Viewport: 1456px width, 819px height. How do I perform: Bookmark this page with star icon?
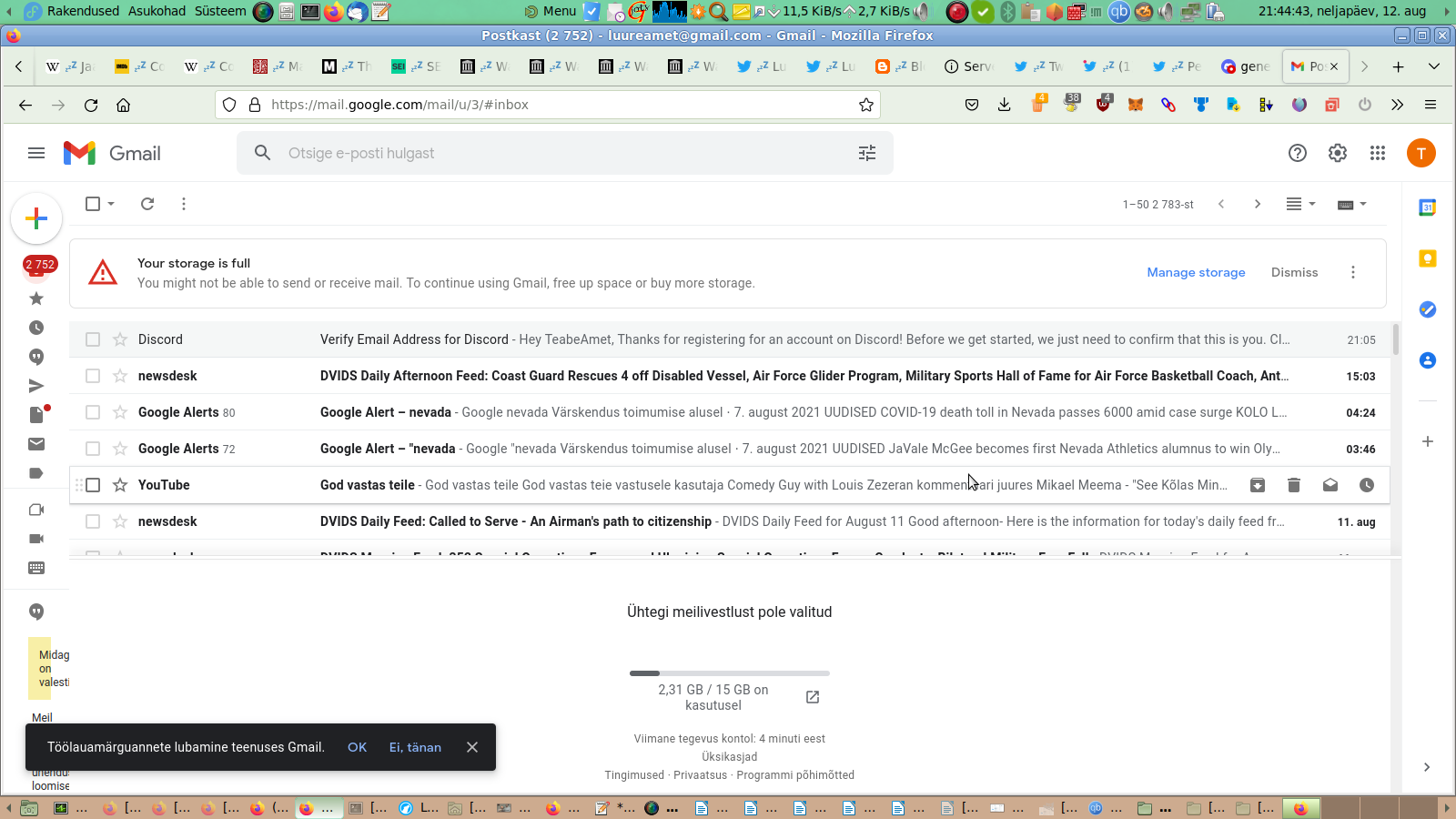pyautogui.click(x=866, y=105)
